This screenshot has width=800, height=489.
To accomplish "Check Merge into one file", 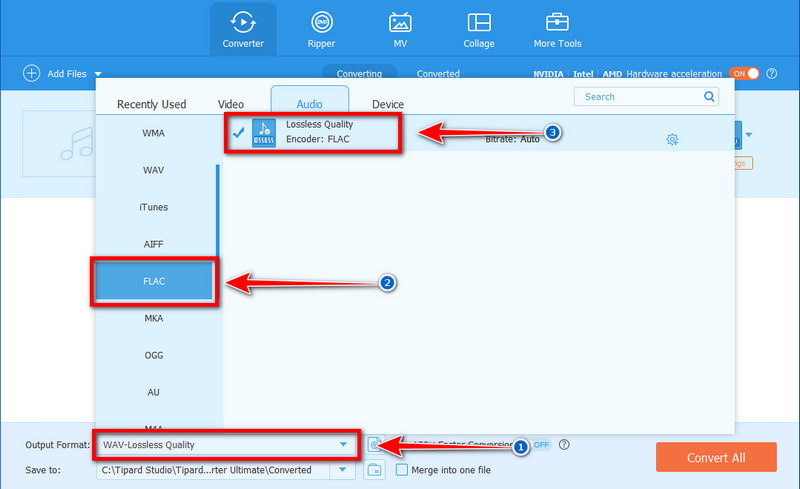I will click(402, 470).
